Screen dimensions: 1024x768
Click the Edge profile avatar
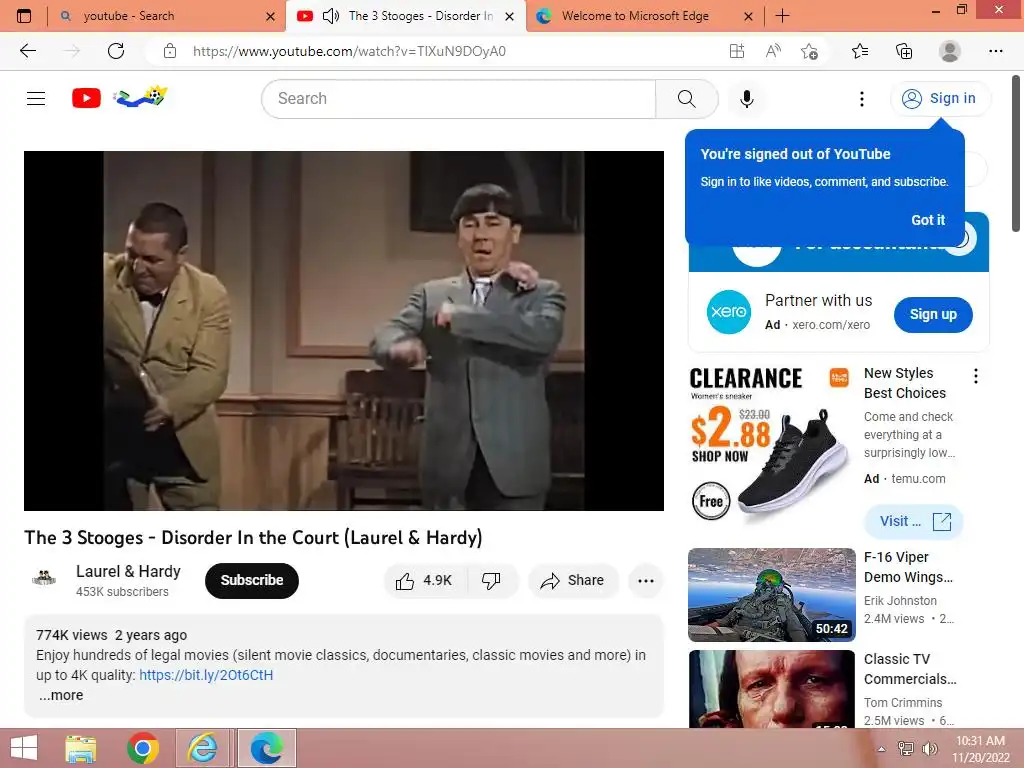(949, 51)
